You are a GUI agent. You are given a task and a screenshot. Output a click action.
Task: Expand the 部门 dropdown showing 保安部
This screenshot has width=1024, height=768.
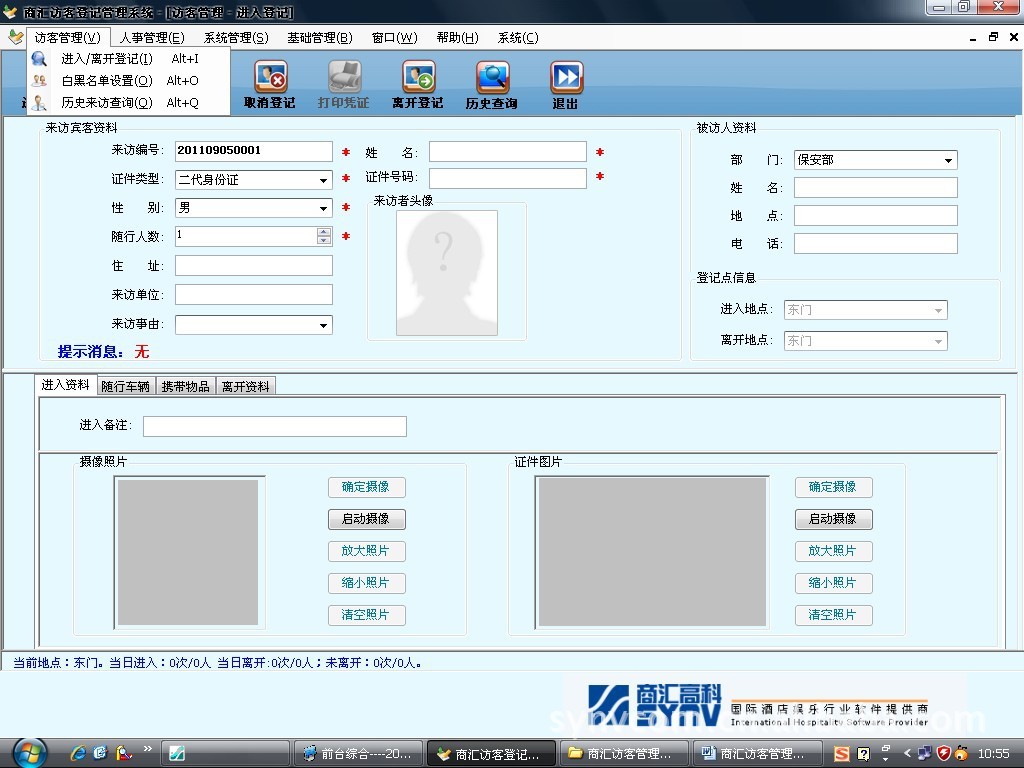[x=948, y=161]
